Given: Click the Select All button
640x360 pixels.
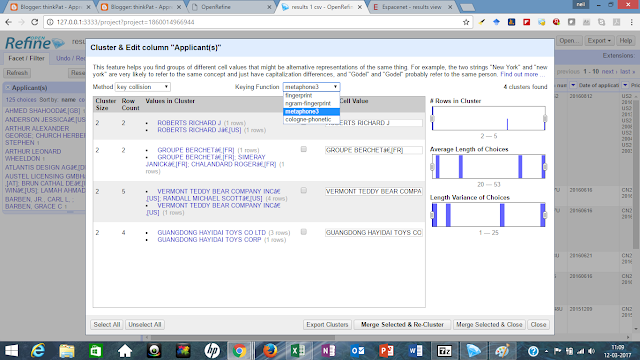Looking at the screenshot, I should coord(107,324).
